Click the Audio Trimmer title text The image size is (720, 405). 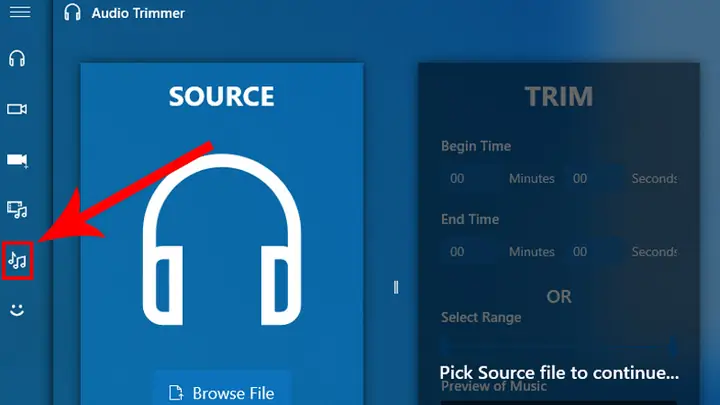[138, 13]
